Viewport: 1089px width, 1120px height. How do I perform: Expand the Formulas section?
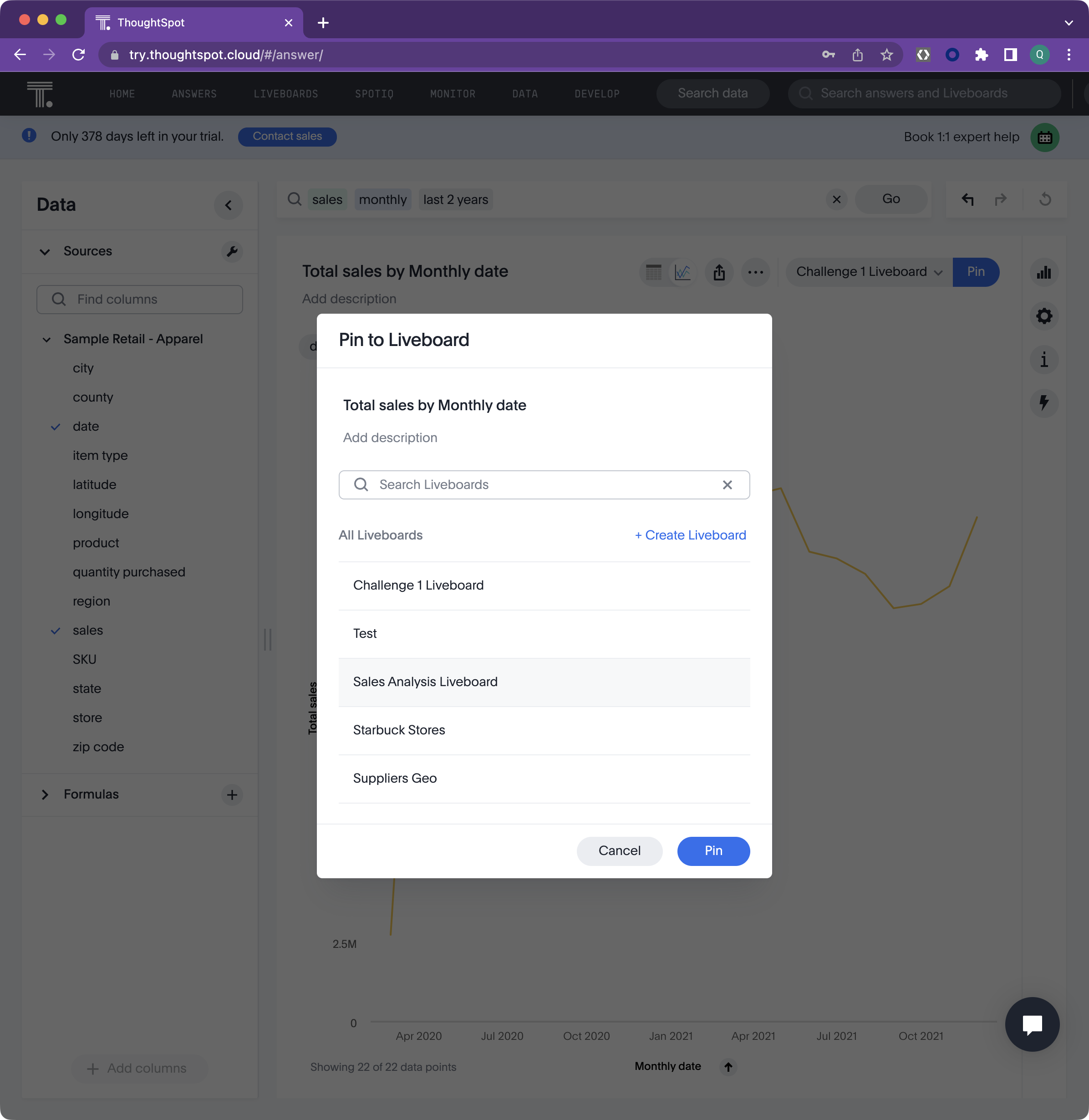pyautogui.click(x=45, y=794)
